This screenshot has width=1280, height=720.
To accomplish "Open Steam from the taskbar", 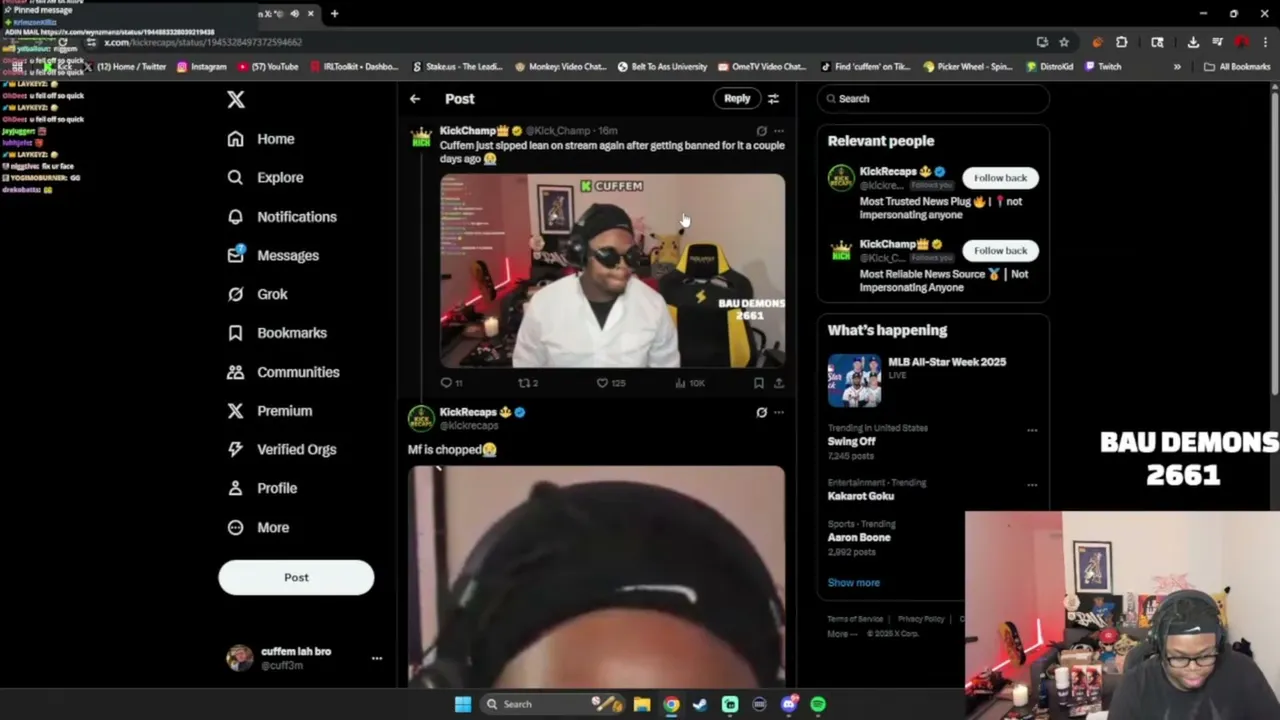I will click(x=700, y=704).
